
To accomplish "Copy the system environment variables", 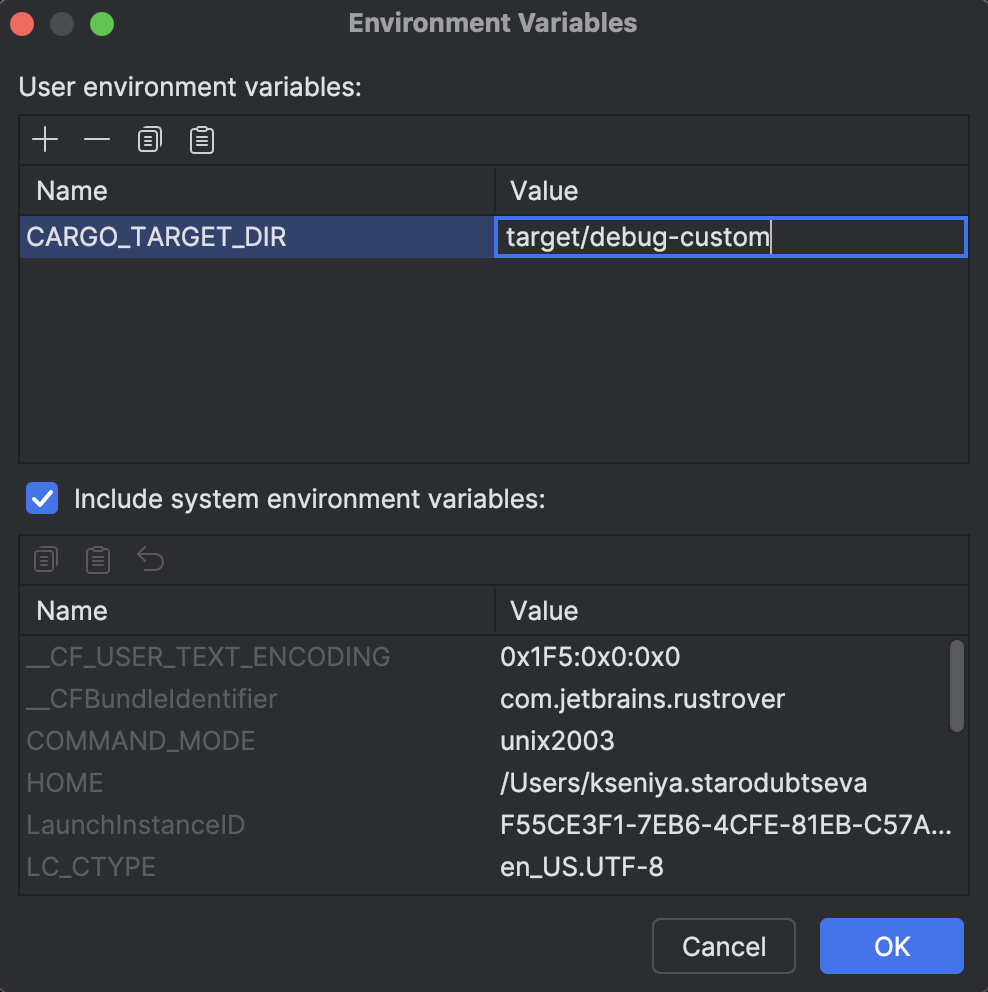I will coord(45,560).
